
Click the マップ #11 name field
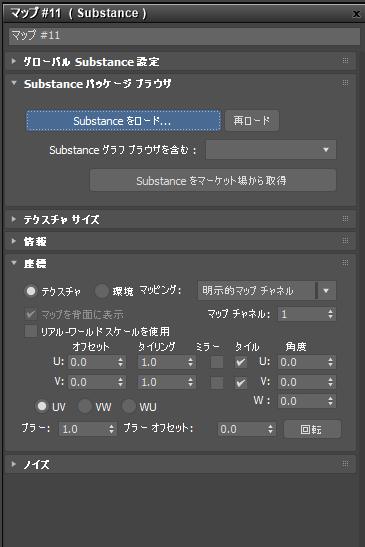point(184,36)
